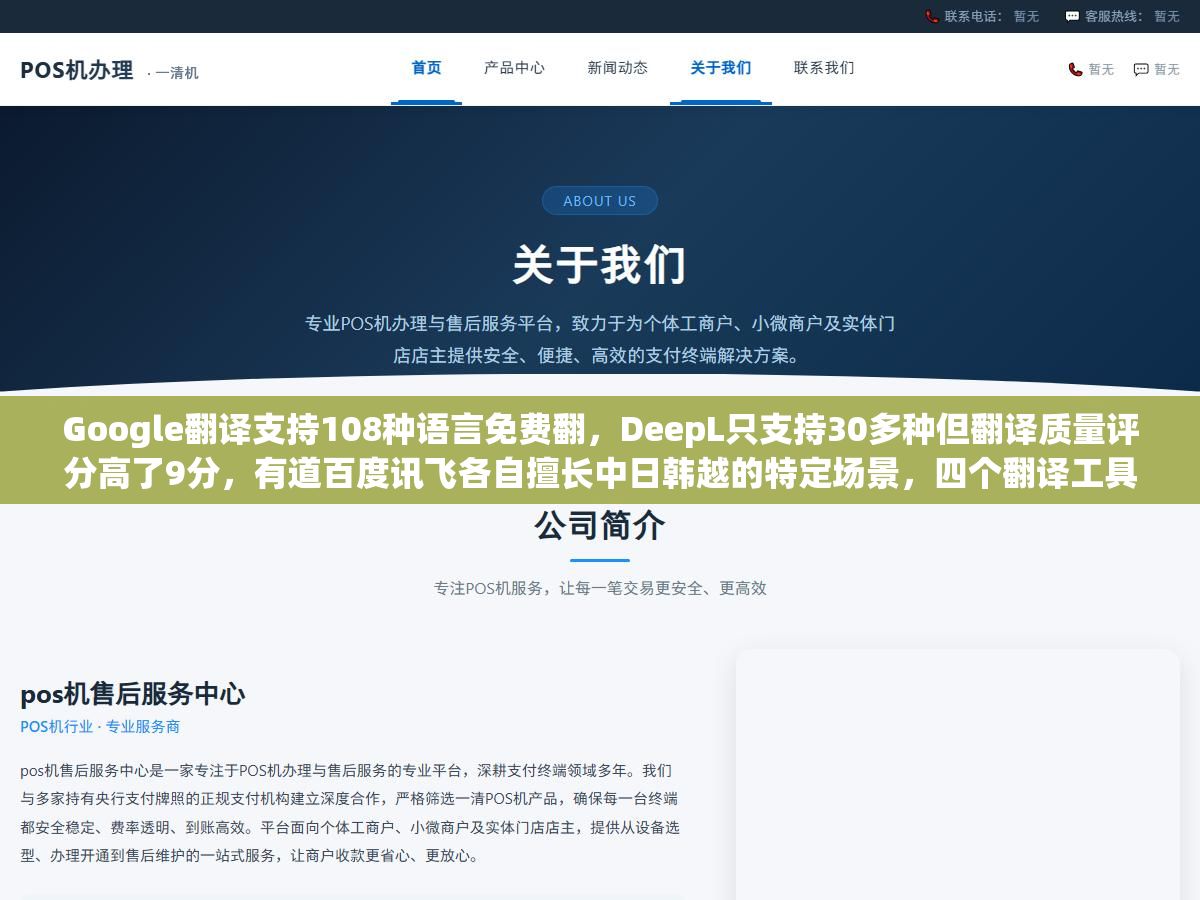Click the ABOUT US badge

click(600, 200)
